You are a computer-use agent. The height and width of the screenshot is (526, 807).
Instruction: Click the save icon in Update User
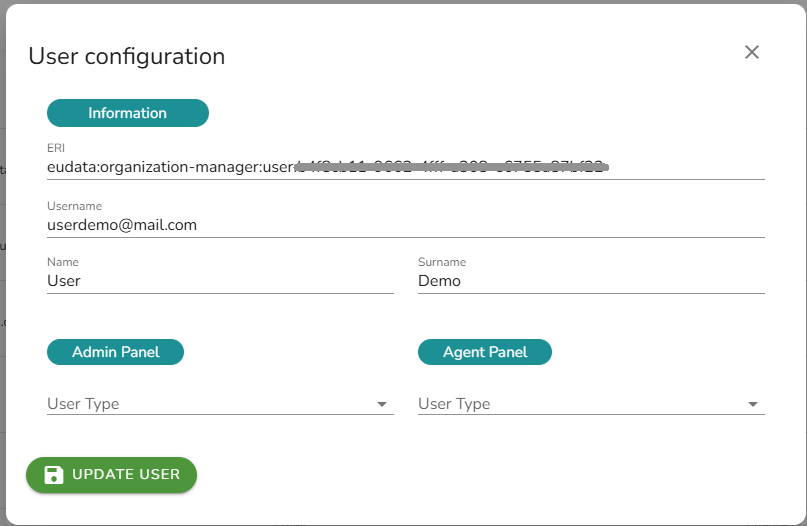pos(54,475)
